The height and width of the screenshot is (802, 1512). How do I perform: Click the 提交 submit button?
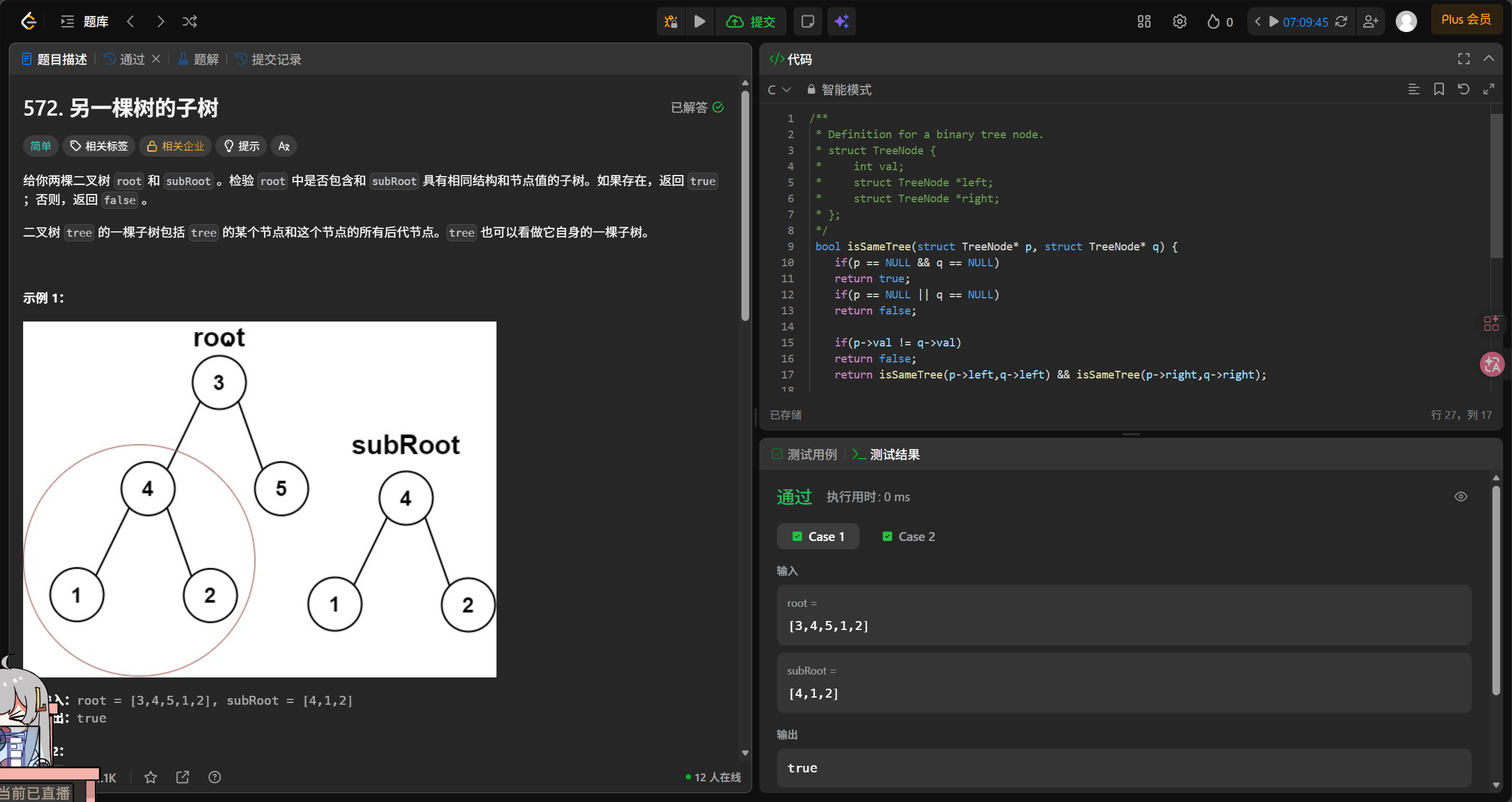click(751, 21)
